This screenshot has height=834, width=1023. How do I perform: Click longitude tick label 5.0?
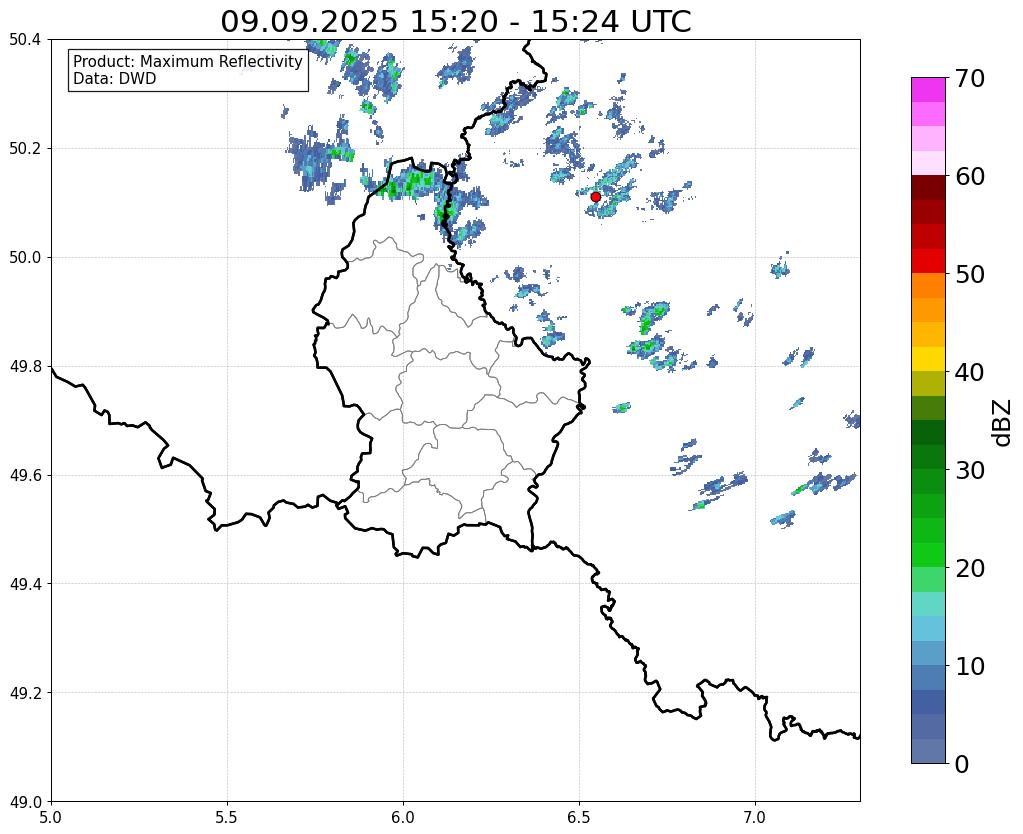51,817
